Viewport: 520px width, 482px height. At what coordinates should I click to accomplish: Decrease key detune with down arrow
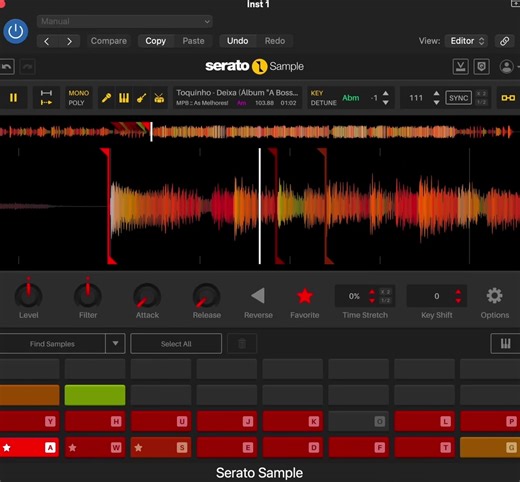point(385,102)
